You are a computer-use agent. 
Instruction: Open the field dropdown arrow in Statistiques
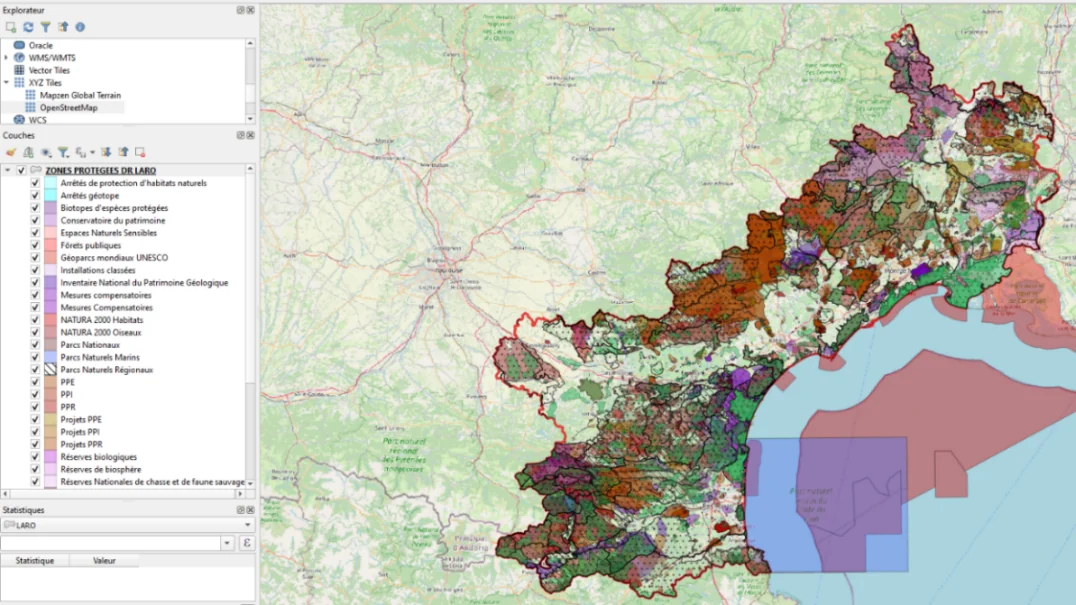227,543
